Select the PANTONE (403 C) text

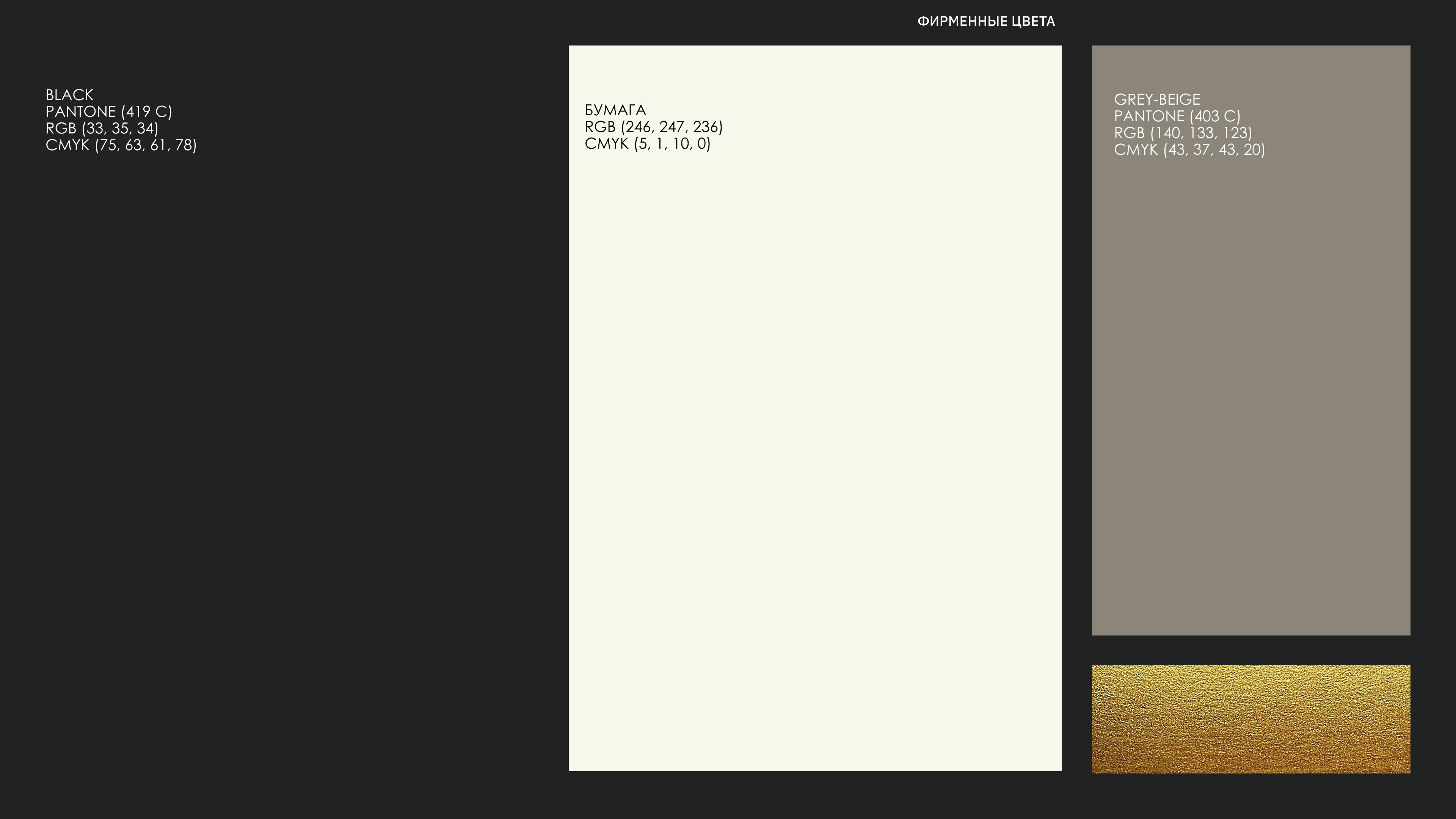click(x=1177, y=116)
